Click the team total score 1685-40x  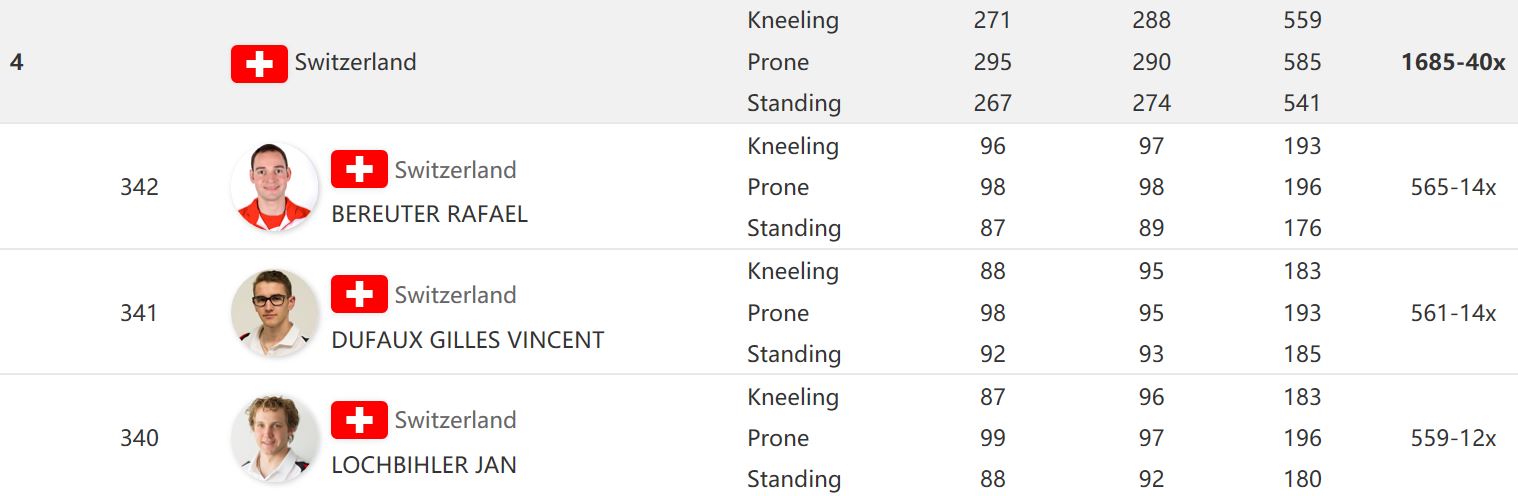[1453, 62]
